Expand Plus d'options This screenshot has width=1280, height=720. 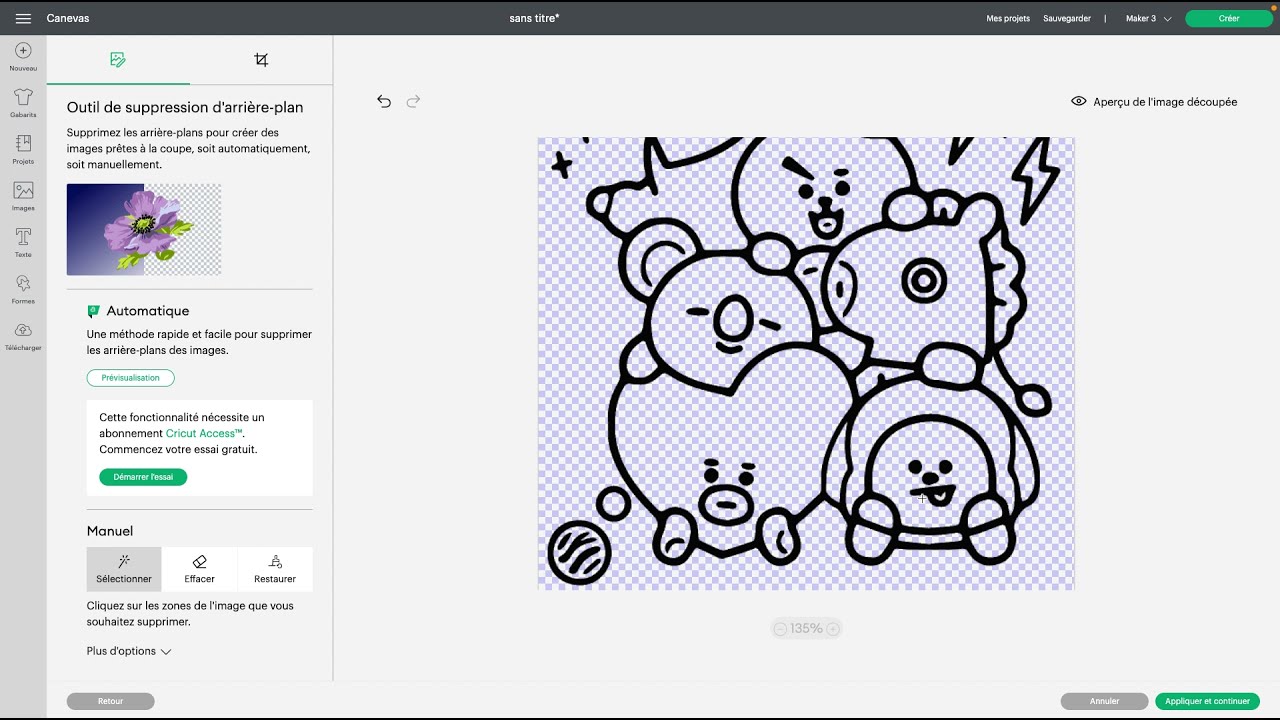(129, 651)
